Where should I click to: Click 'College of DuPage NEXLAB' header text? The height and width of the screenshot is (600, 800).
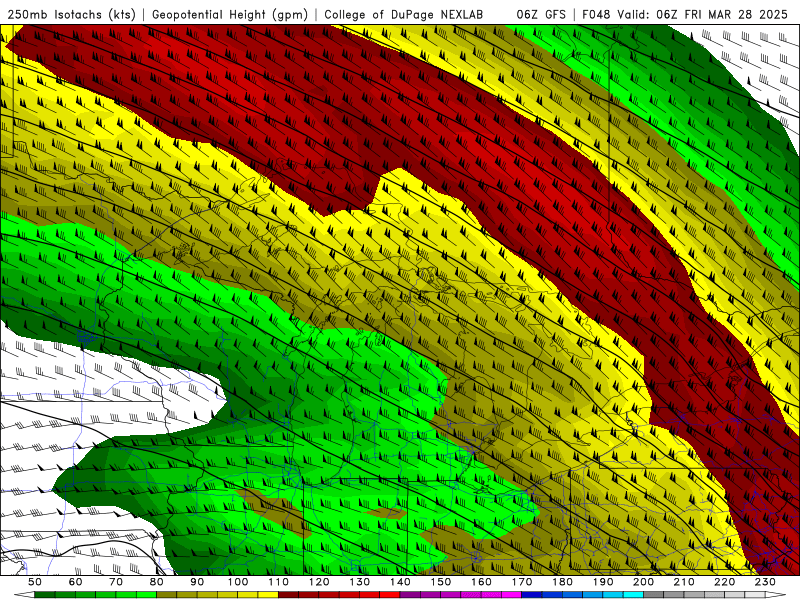click(x=404, y=15)
